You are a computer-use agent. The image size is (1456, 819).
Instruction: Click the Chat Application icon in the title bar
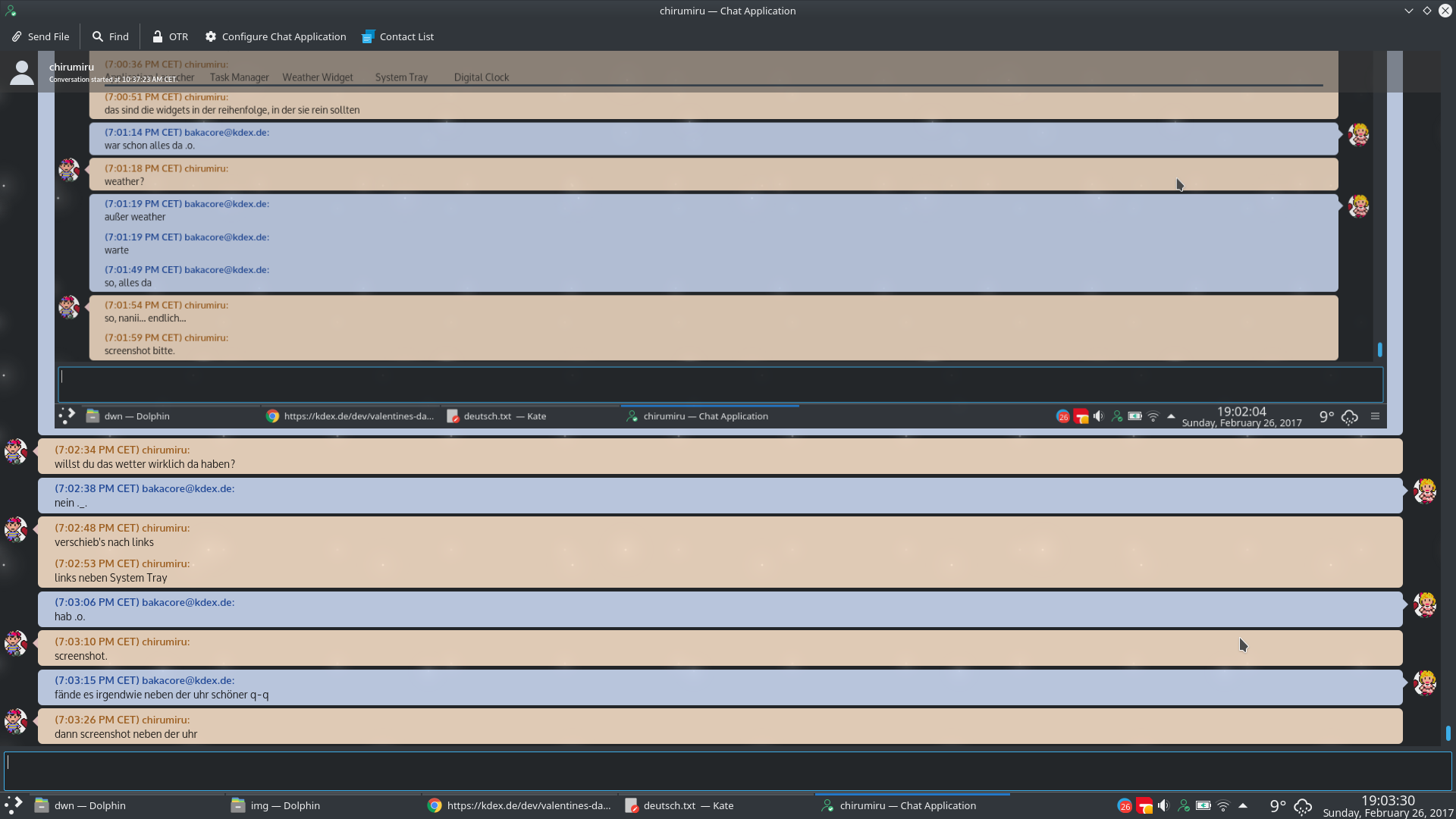[11, 11]
